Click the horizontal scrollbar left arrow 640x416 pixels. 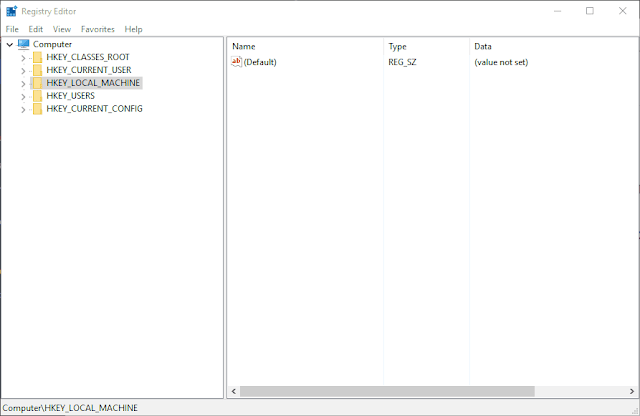click(x=233, y=391)
